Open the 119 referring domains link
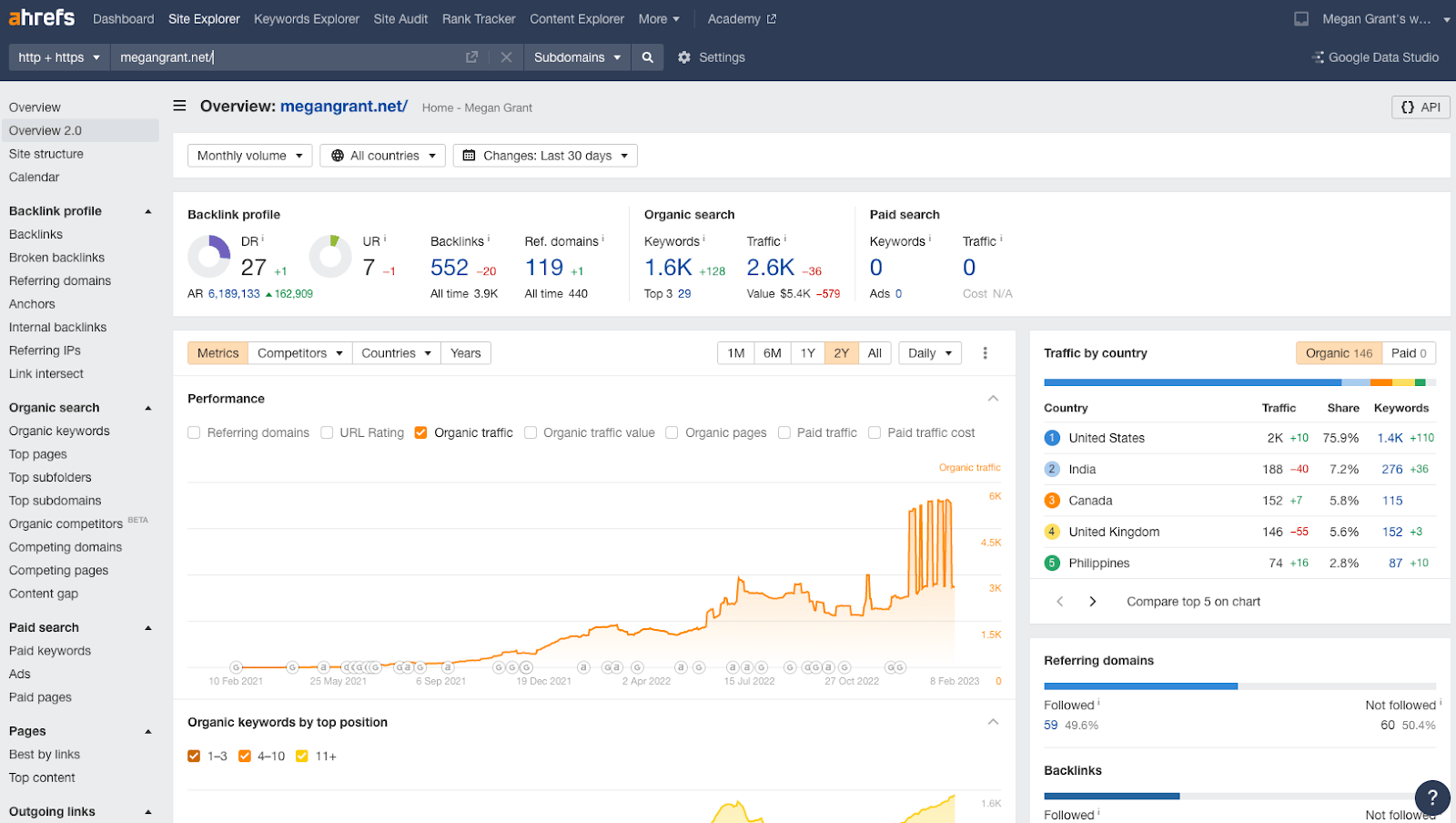1456x823 pixels. point(544,268)
